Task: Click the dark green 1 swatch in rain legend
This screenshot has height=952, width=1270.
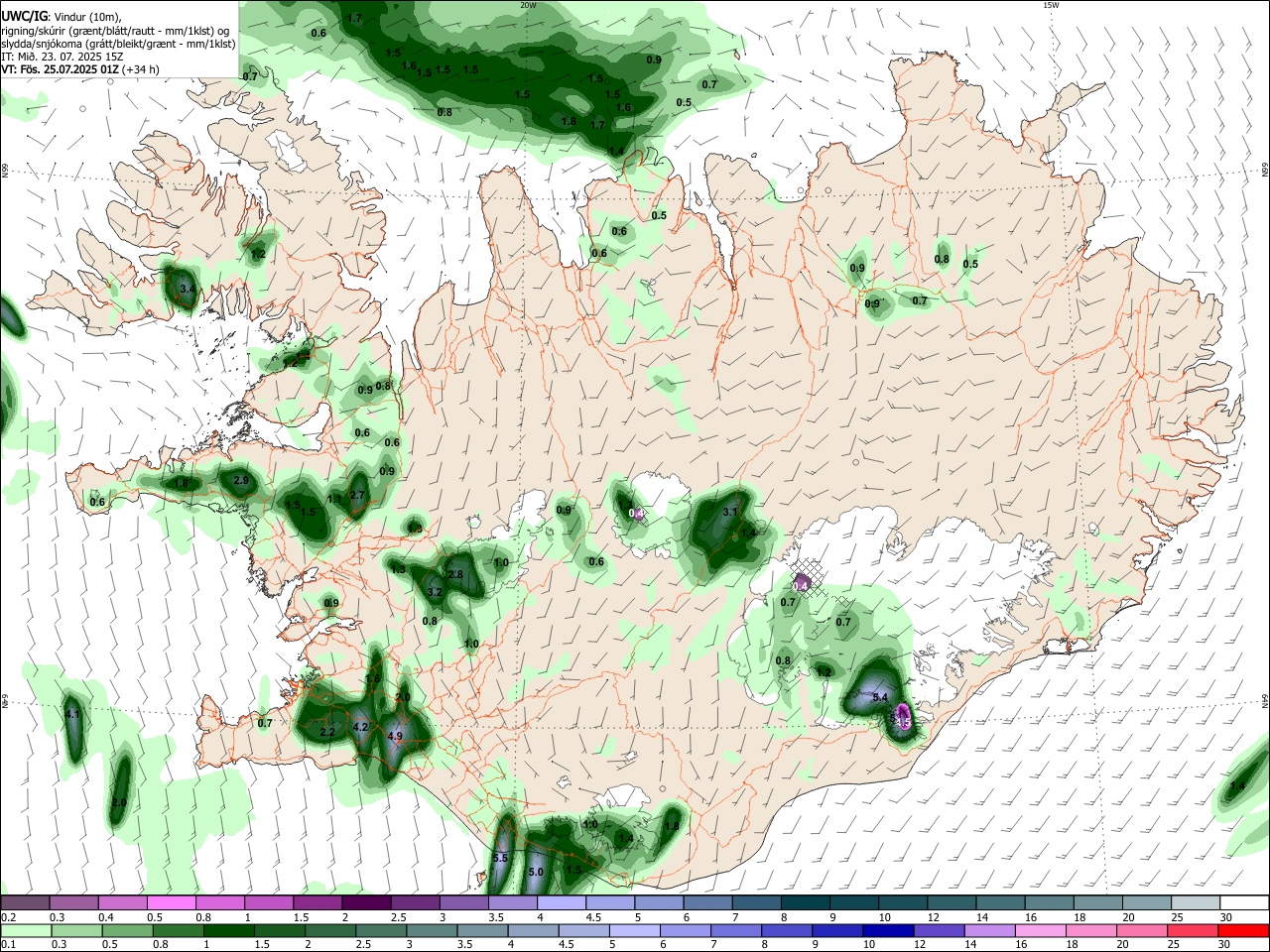Action: tap(227, 930)
